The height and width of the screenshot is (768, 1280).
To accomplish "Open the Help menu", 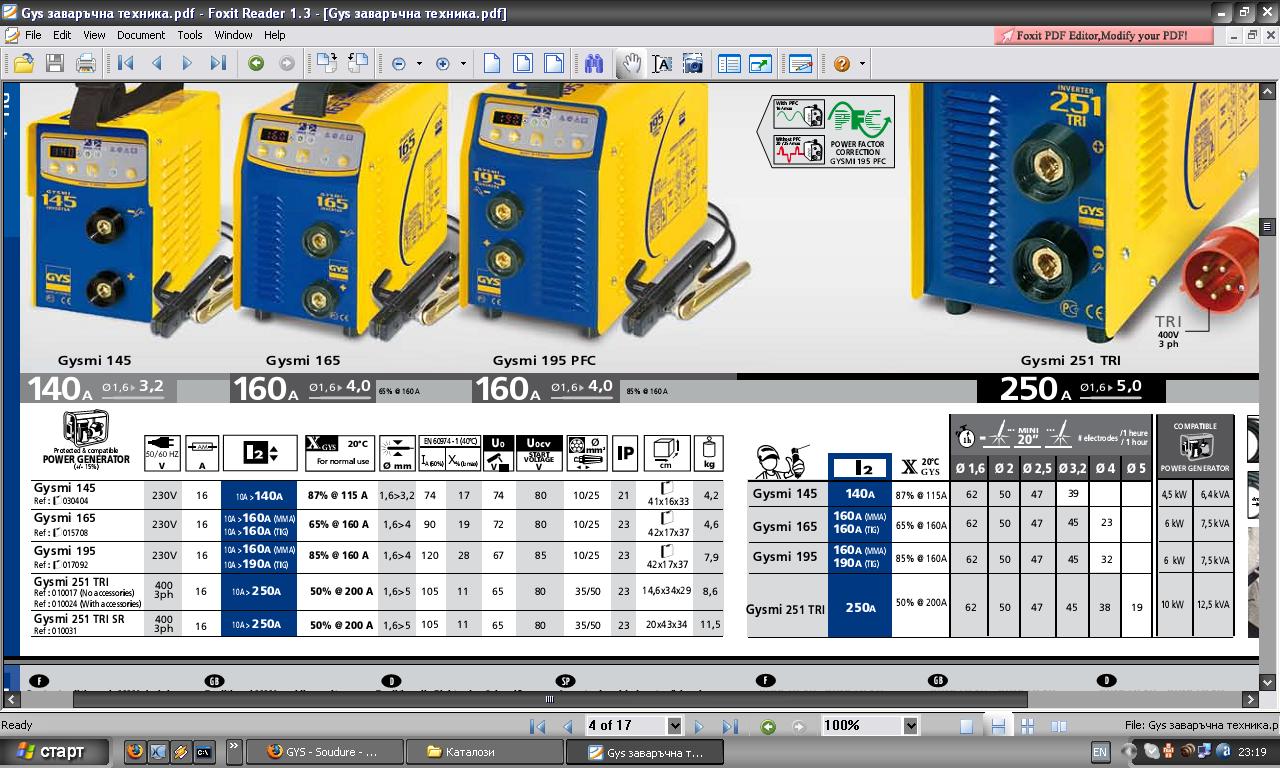I will coord(274,35).
